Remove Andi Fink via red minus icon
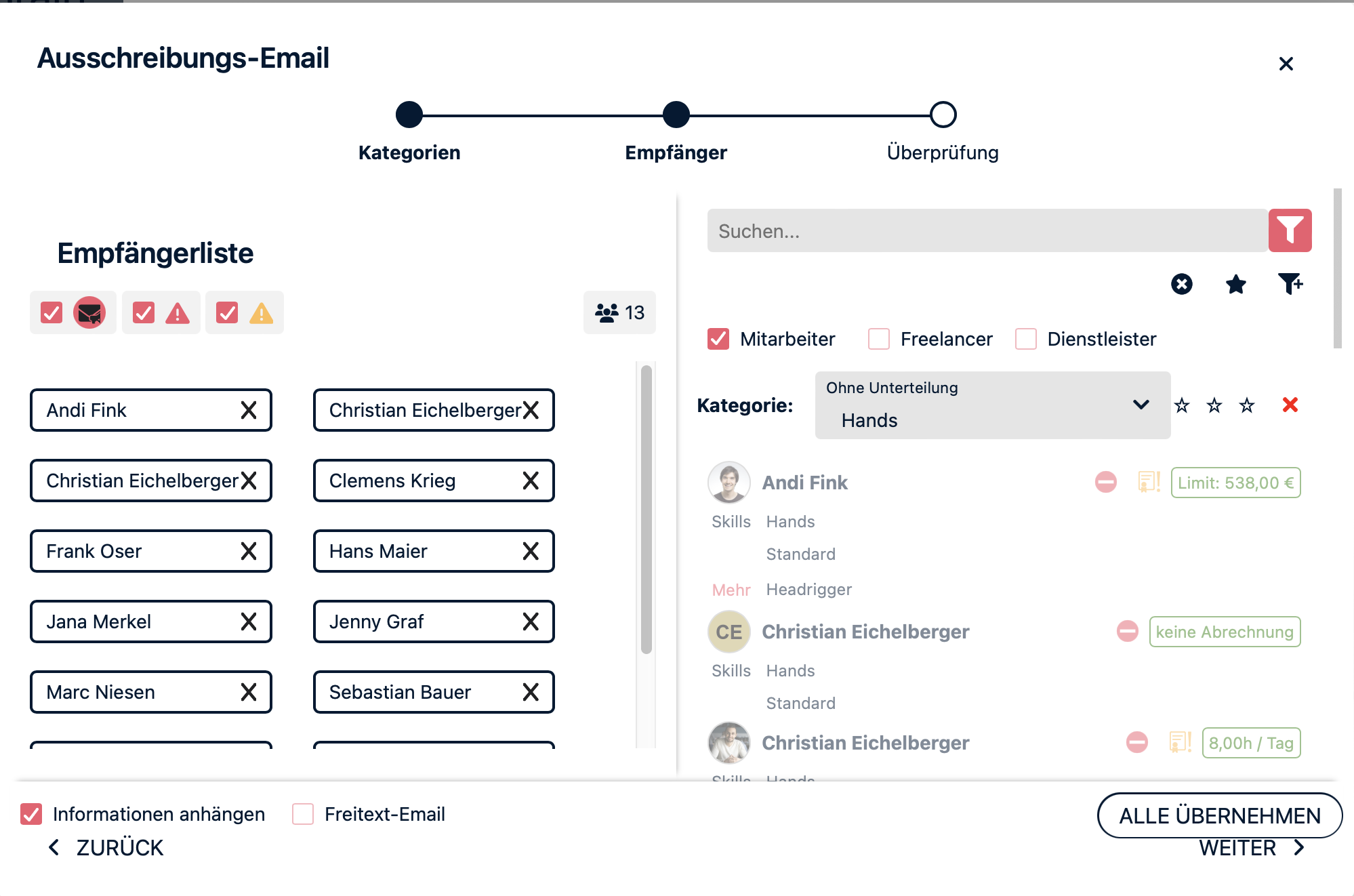The image size is (1354, 896). click(x=1105, y=483)
